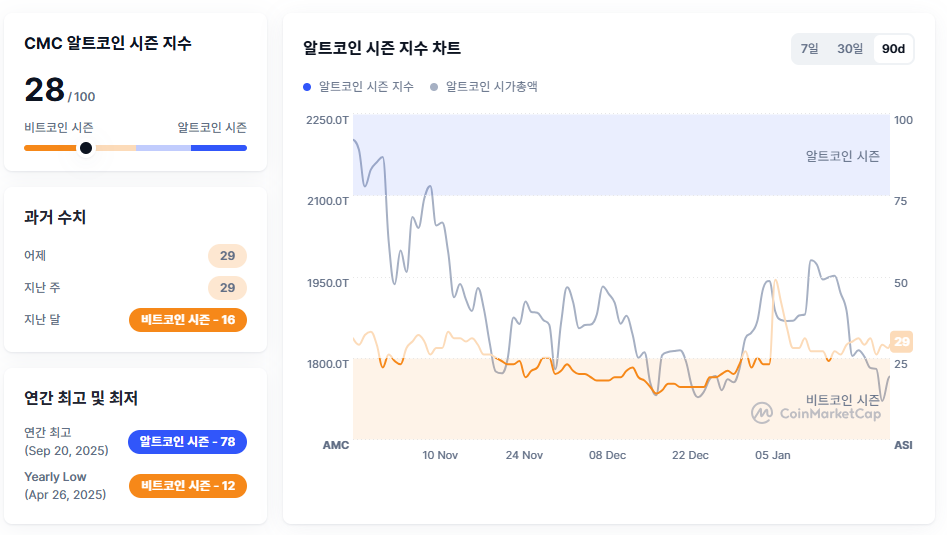
Task: Click the 비트코인 시즌 zone label in chart
Action: click(843, 399)
